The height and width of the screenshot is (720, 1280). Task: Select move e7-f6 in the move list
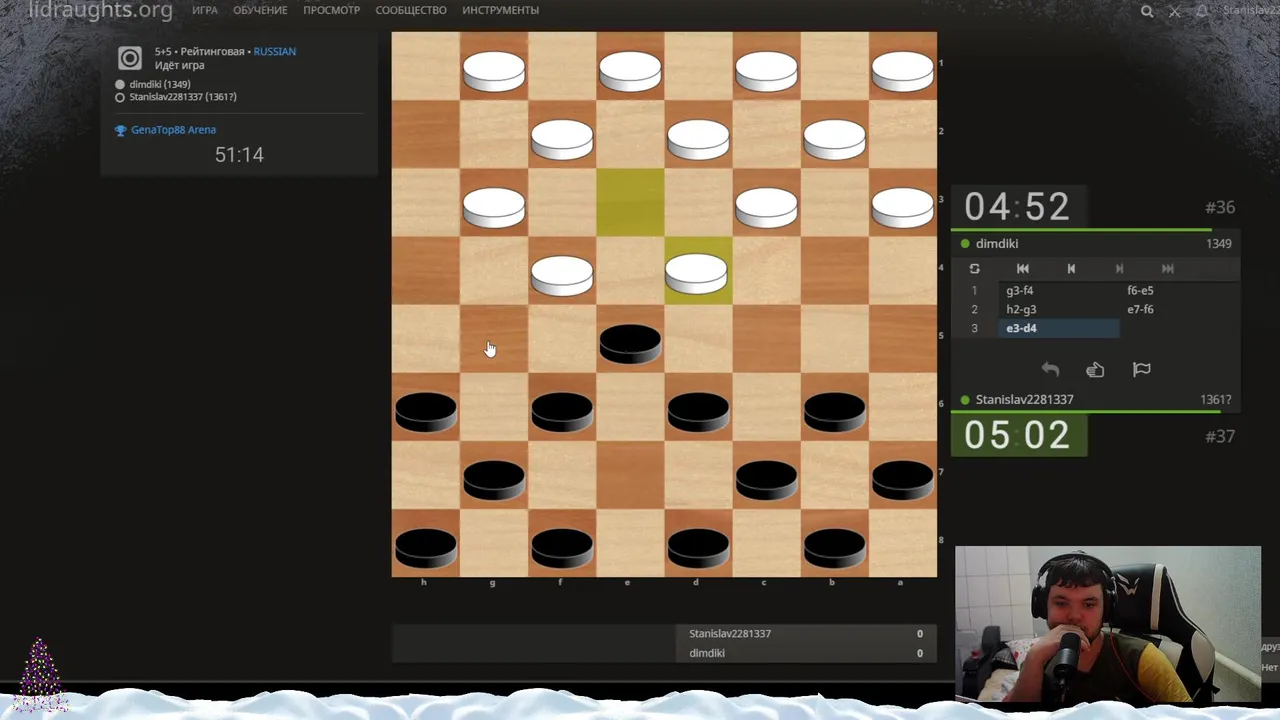(1179, 309)
